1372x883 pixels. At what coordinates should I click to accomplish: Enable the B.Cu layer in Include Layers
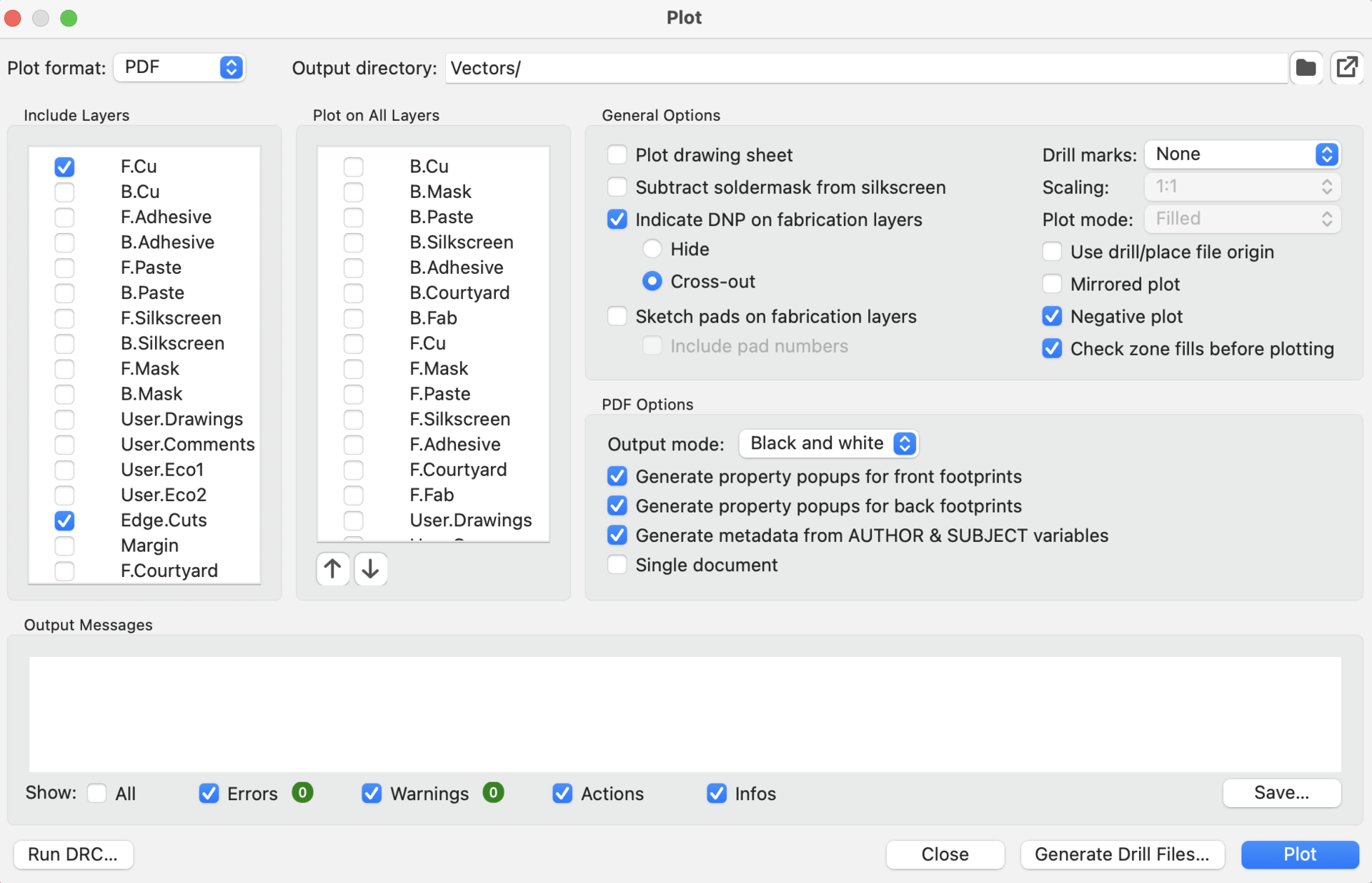65,192
